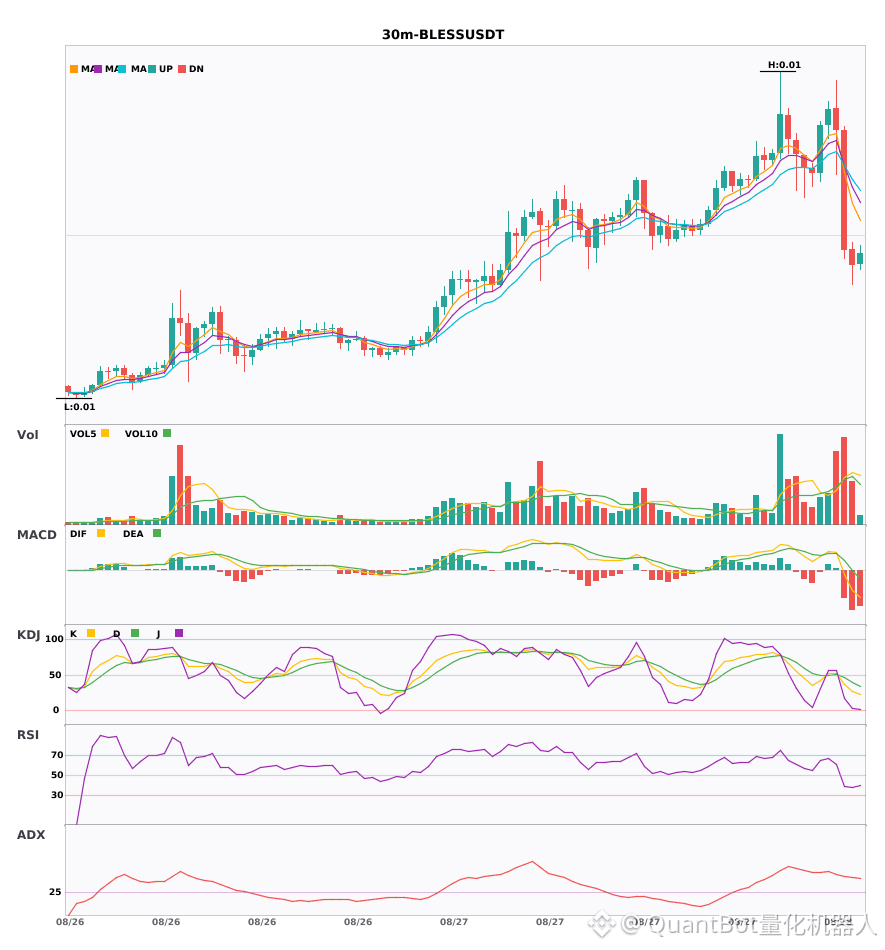Image resolution: width=885 pixels, height=950 pixels.
Task: Click the ADX axis value 25
Action: pos(55,892)
